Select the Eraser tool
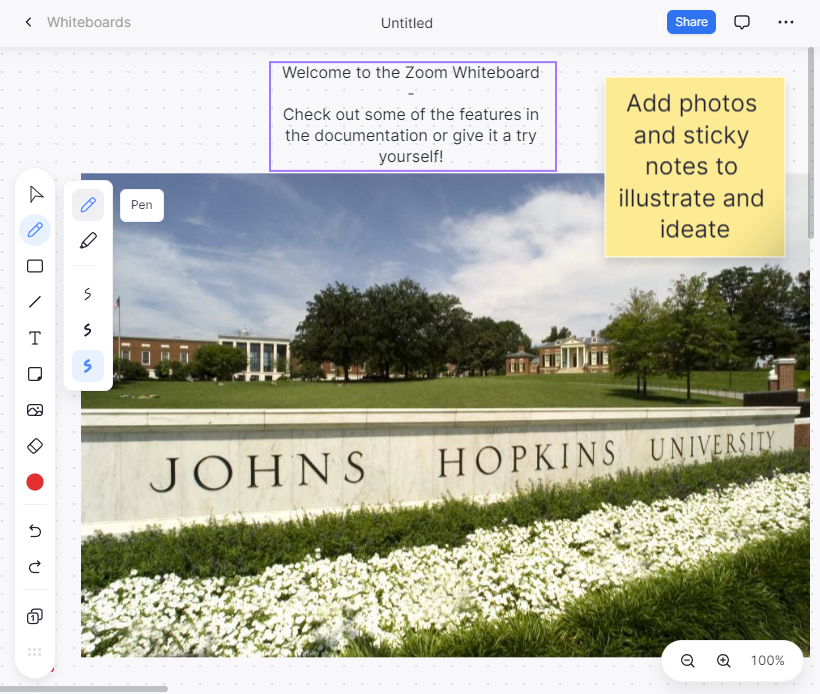The height and width of the screenshot is (694, 820). pyautogui.click(x=35, y=446)
